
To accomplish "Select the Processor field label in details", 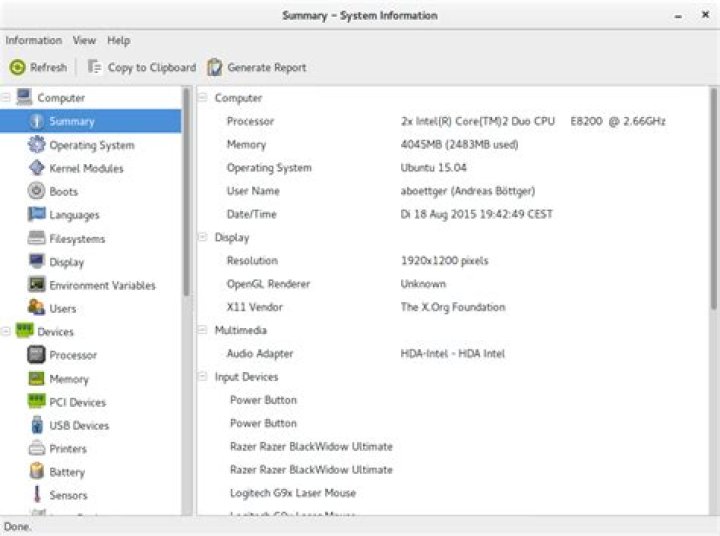I will coord(250,121).
